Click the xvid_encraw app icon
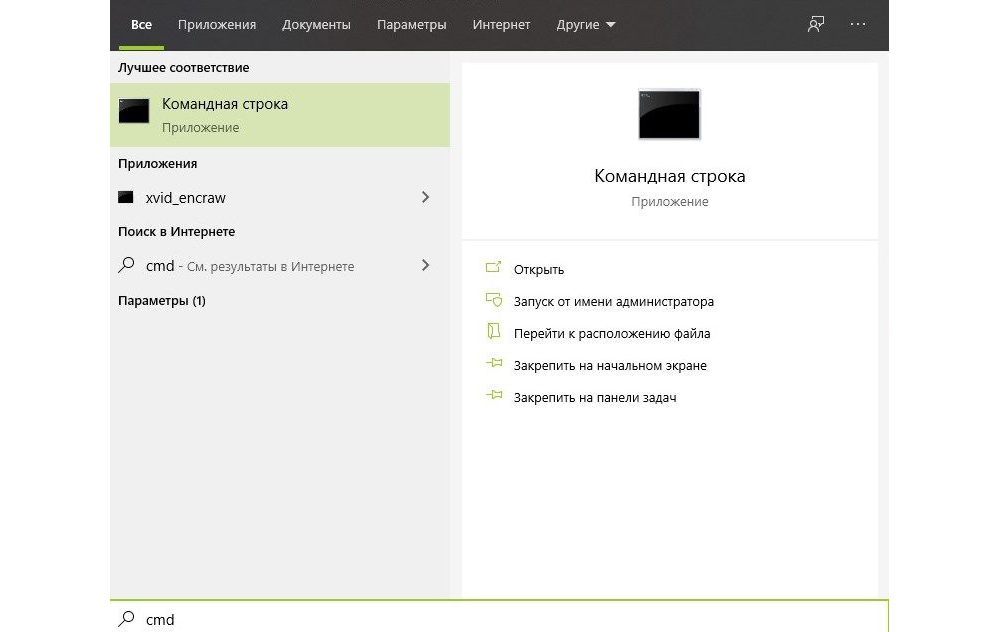 (x=126, y=198)
